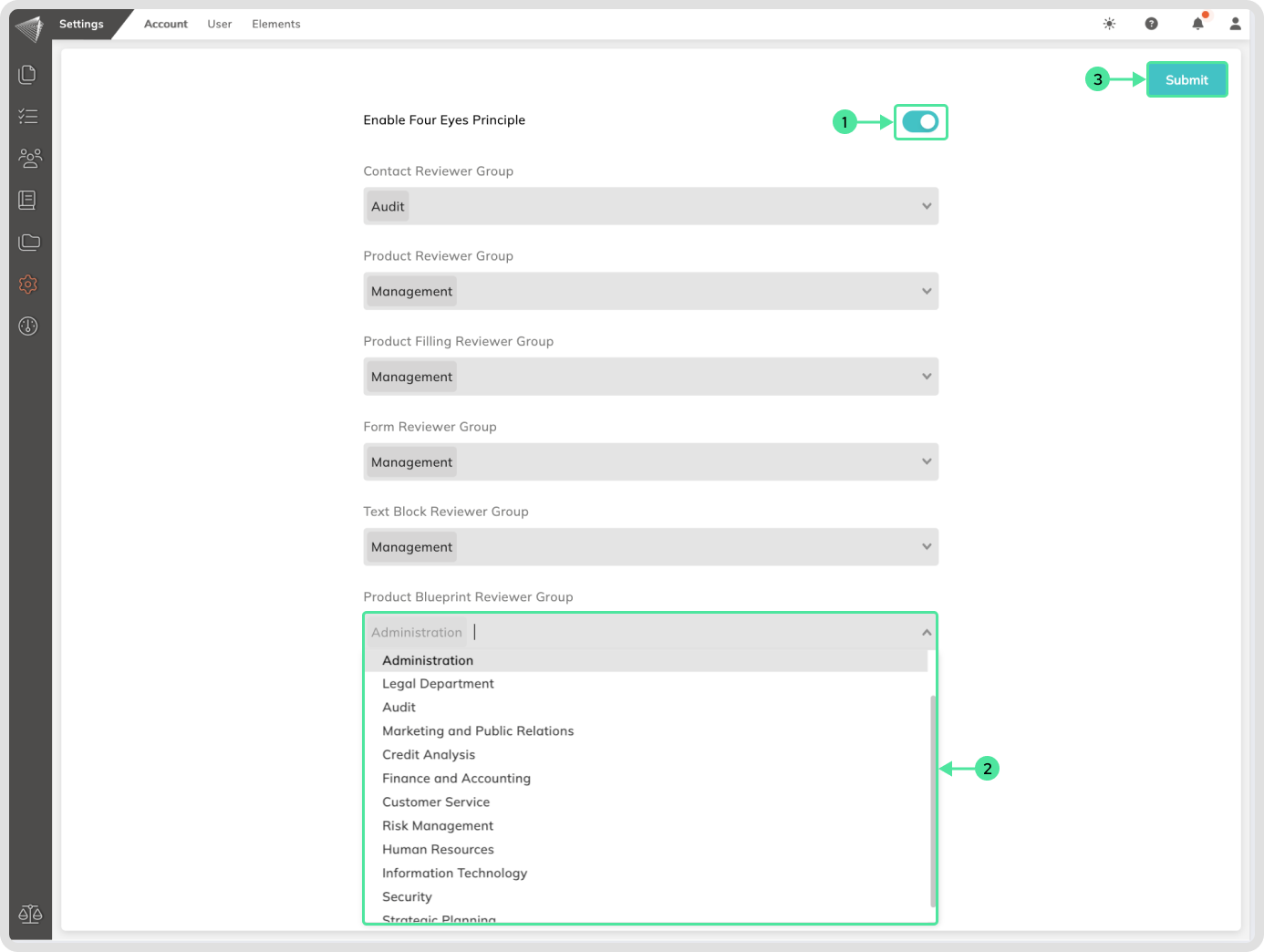Screen dimensions: 1264x952
Task: Expand the Product Reviewer Group dropdown
Action: [926, 292]
